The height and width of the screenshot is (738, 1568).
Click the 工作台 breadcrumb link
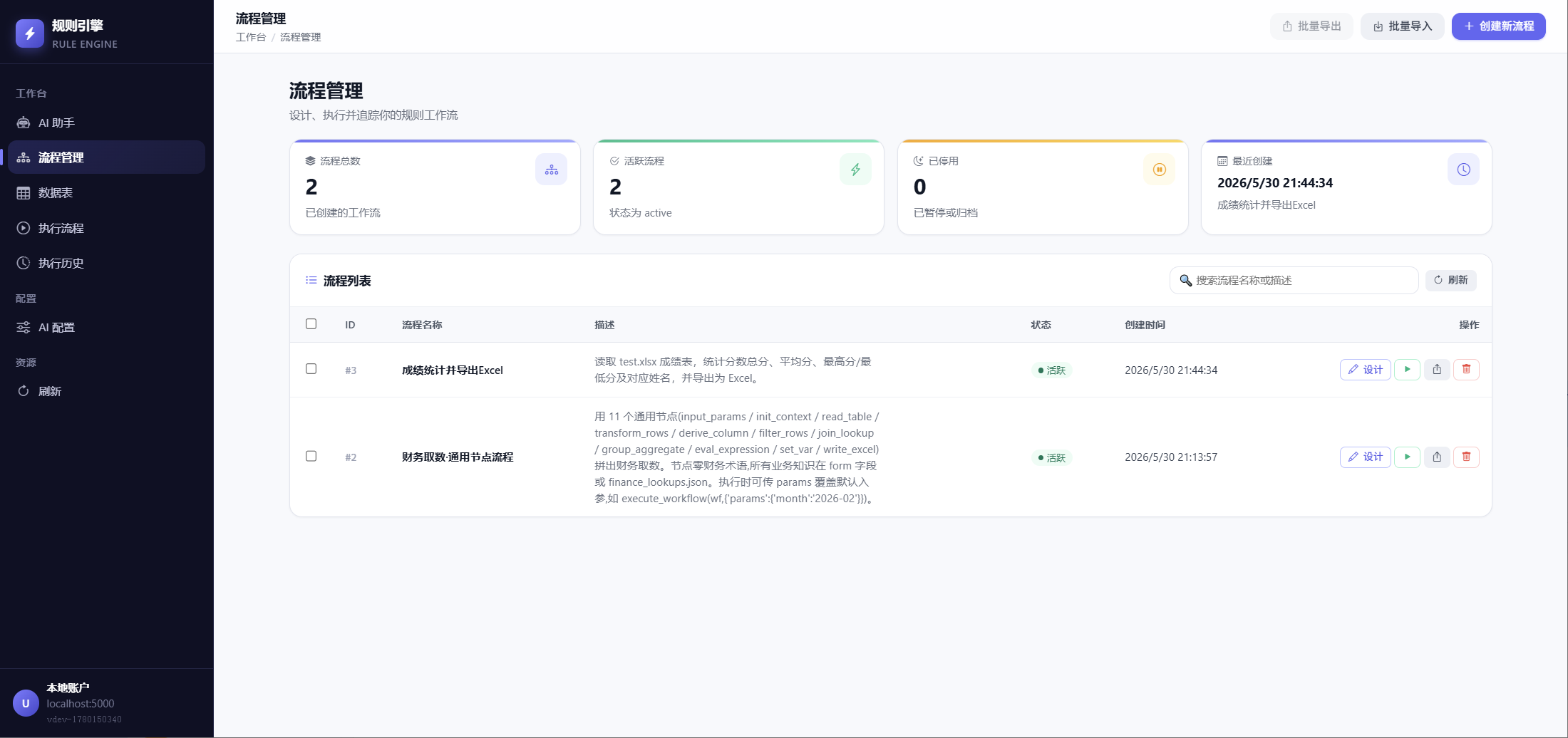tap(251, 37)
